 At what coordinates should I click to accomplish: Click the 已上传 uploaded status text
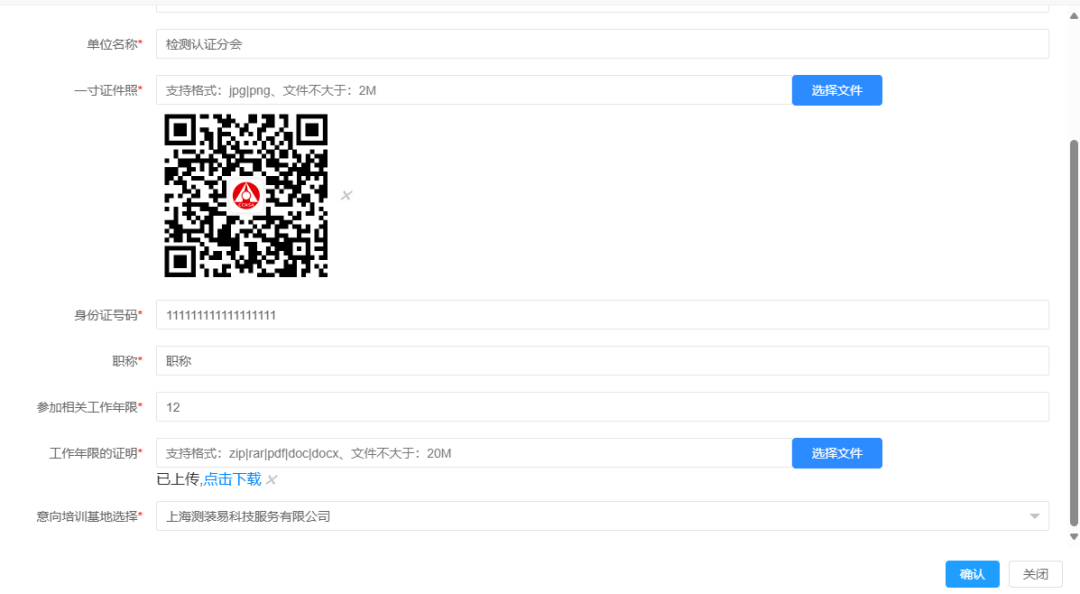coord(180,479)
